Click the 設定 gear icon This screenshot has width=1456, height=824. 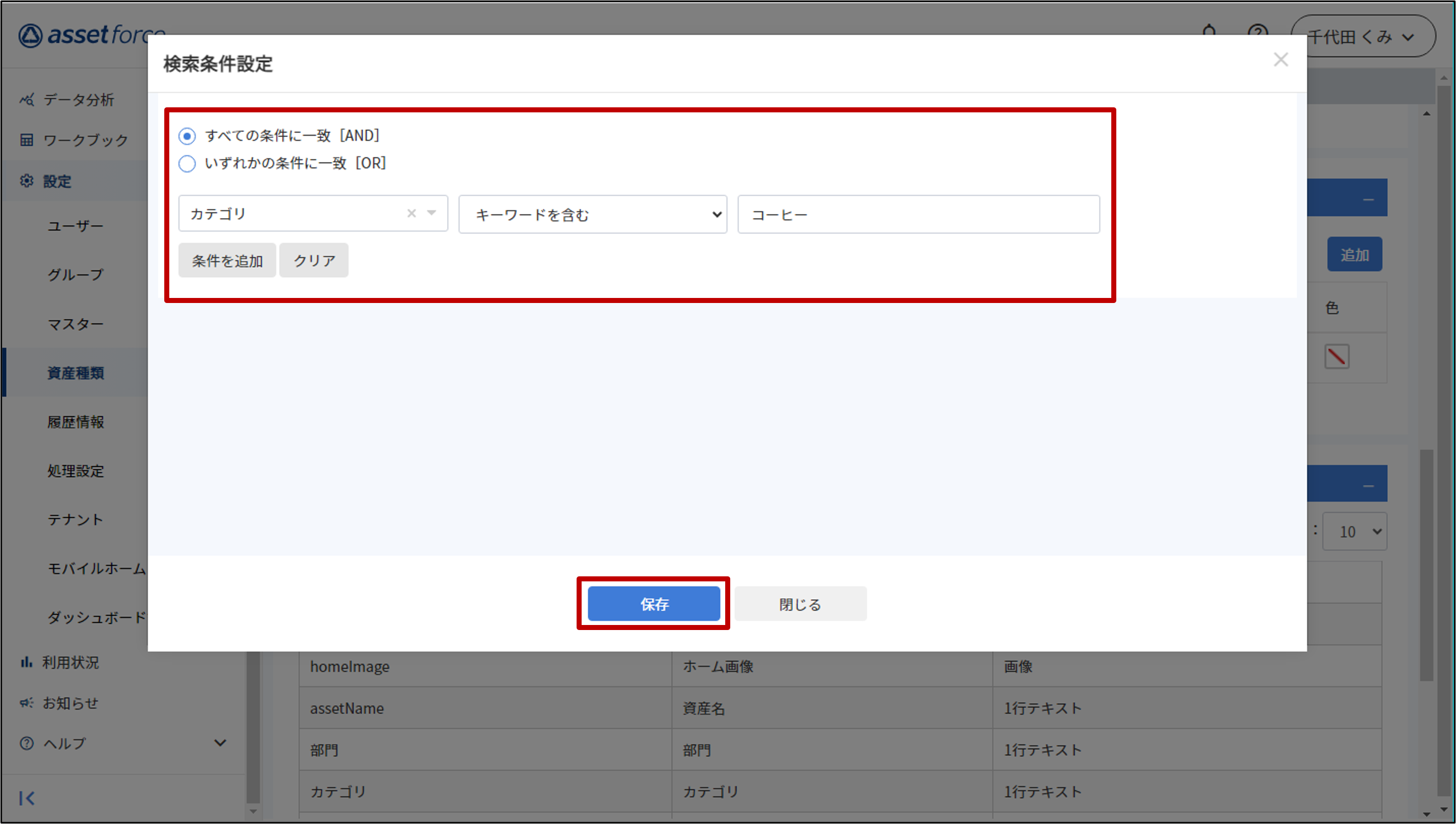tap(27, 181)
